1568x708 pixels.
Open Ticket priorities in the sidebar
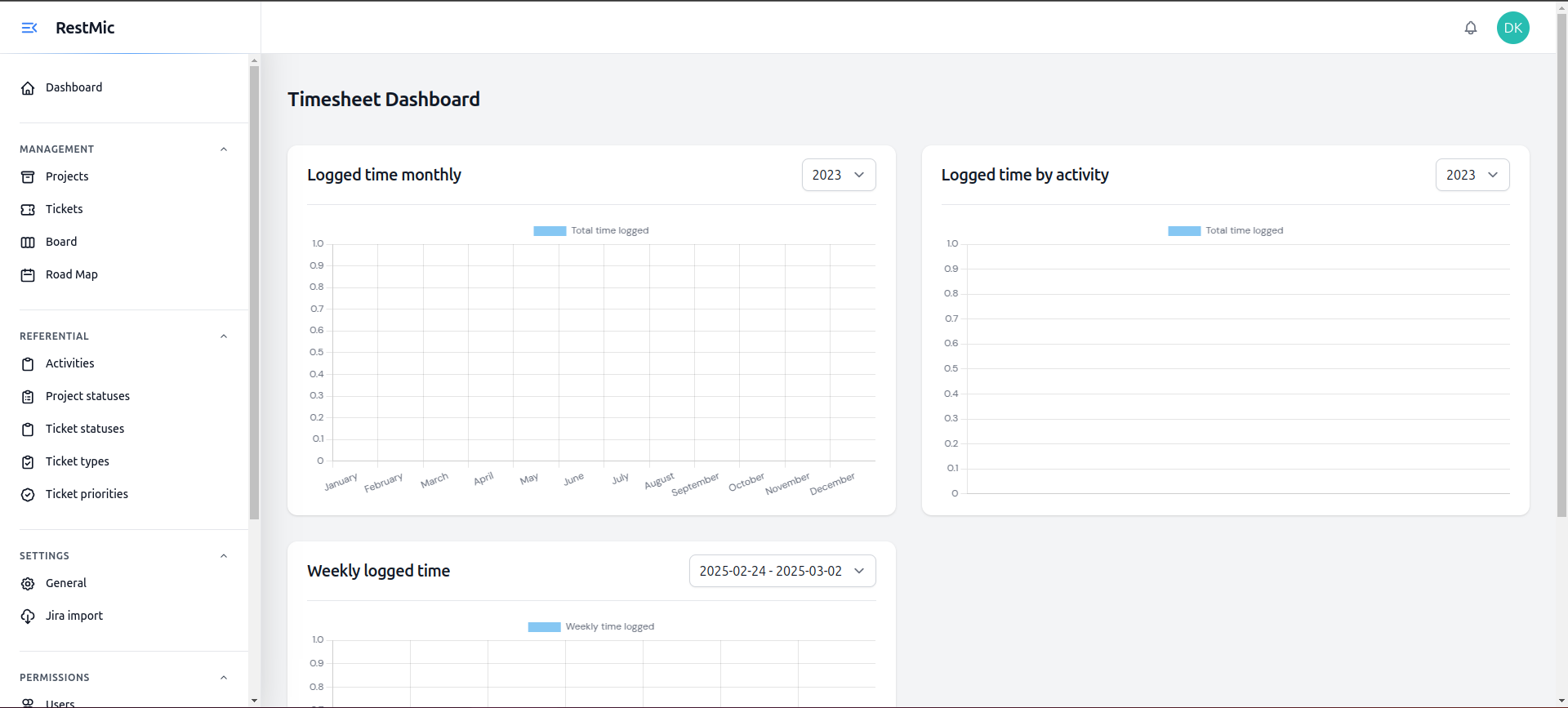(x=87, y=494)
